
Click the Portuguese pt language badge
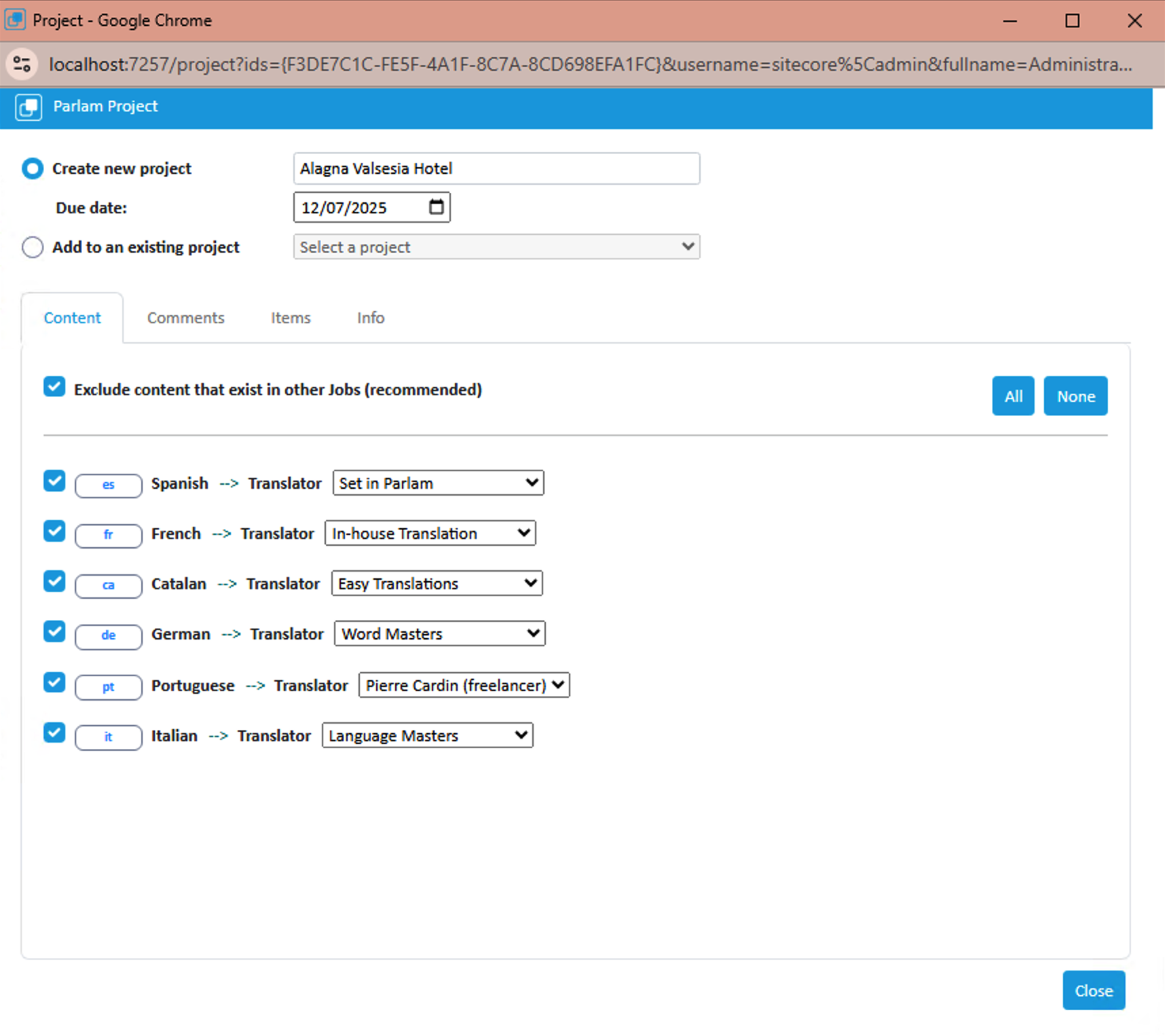[108, 687]
